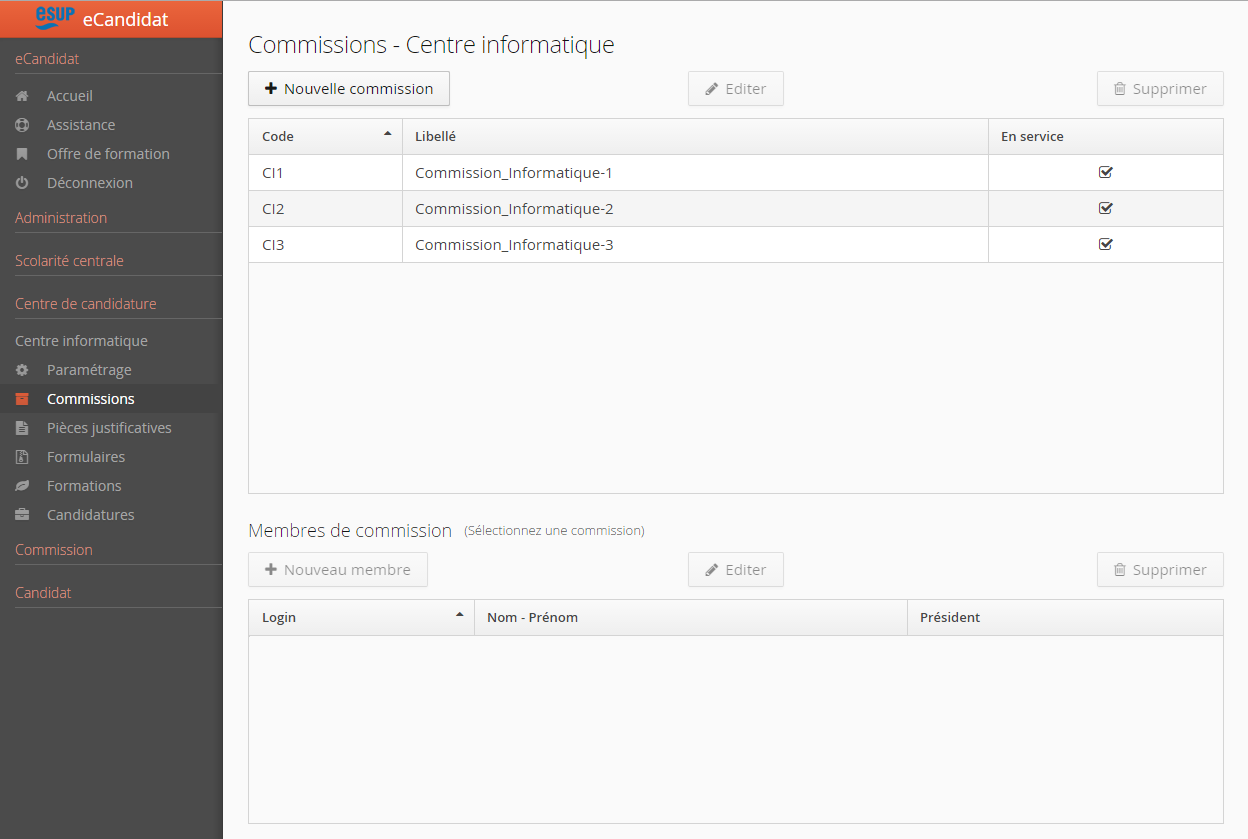Viewport: 1248px width, 839px height.
Task: Toggle En service checkbox for CI2
Action: tap(1105, 208)
